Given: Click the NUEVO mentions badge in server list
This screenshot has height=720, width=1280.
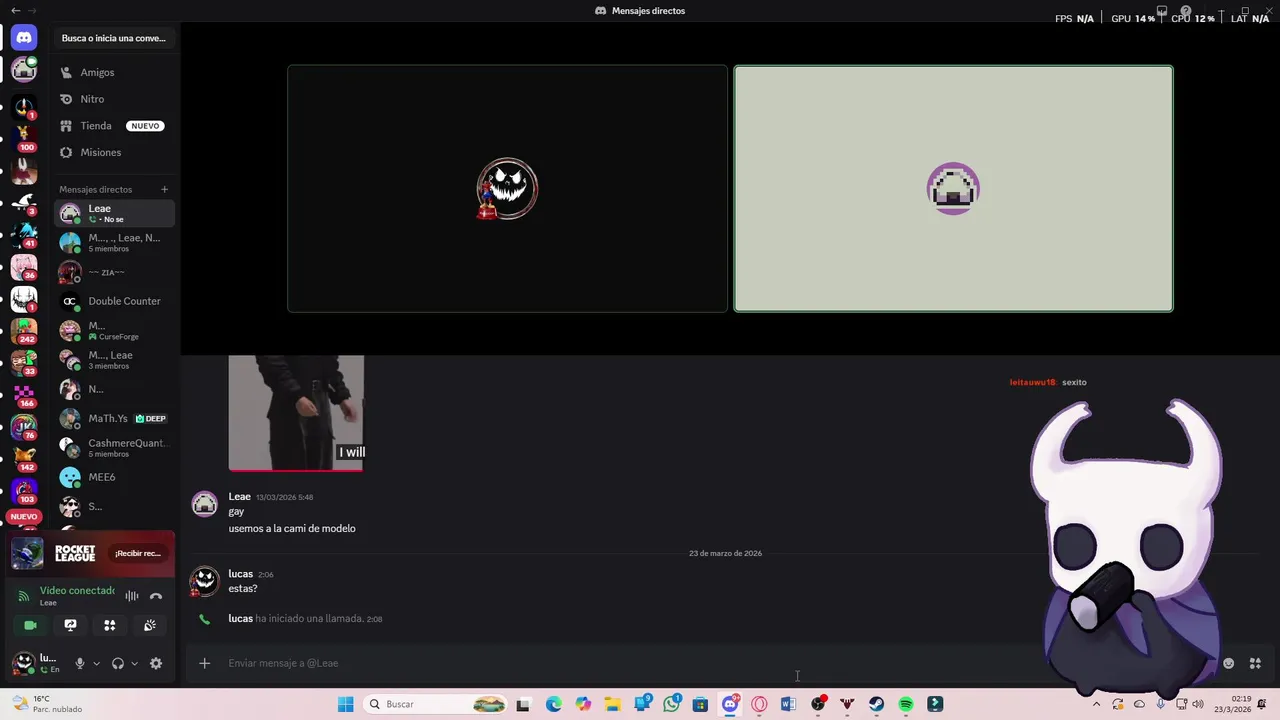Looking at the screenshot, I should pyautogui.click(x=24, y=517).
